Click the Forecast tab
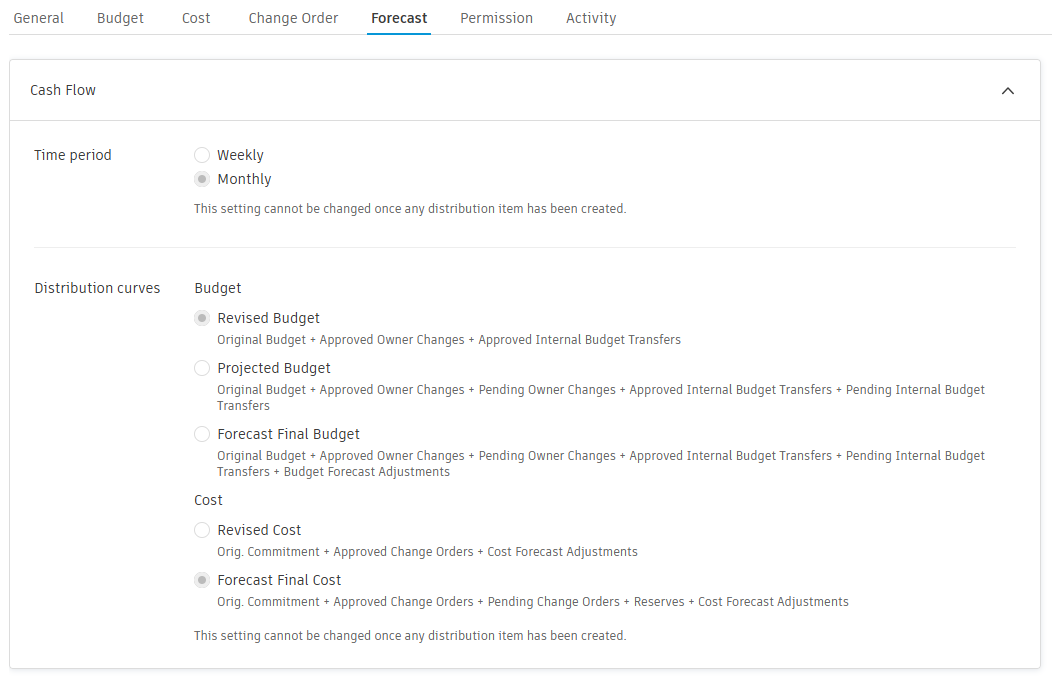 [x=399, y=18]
